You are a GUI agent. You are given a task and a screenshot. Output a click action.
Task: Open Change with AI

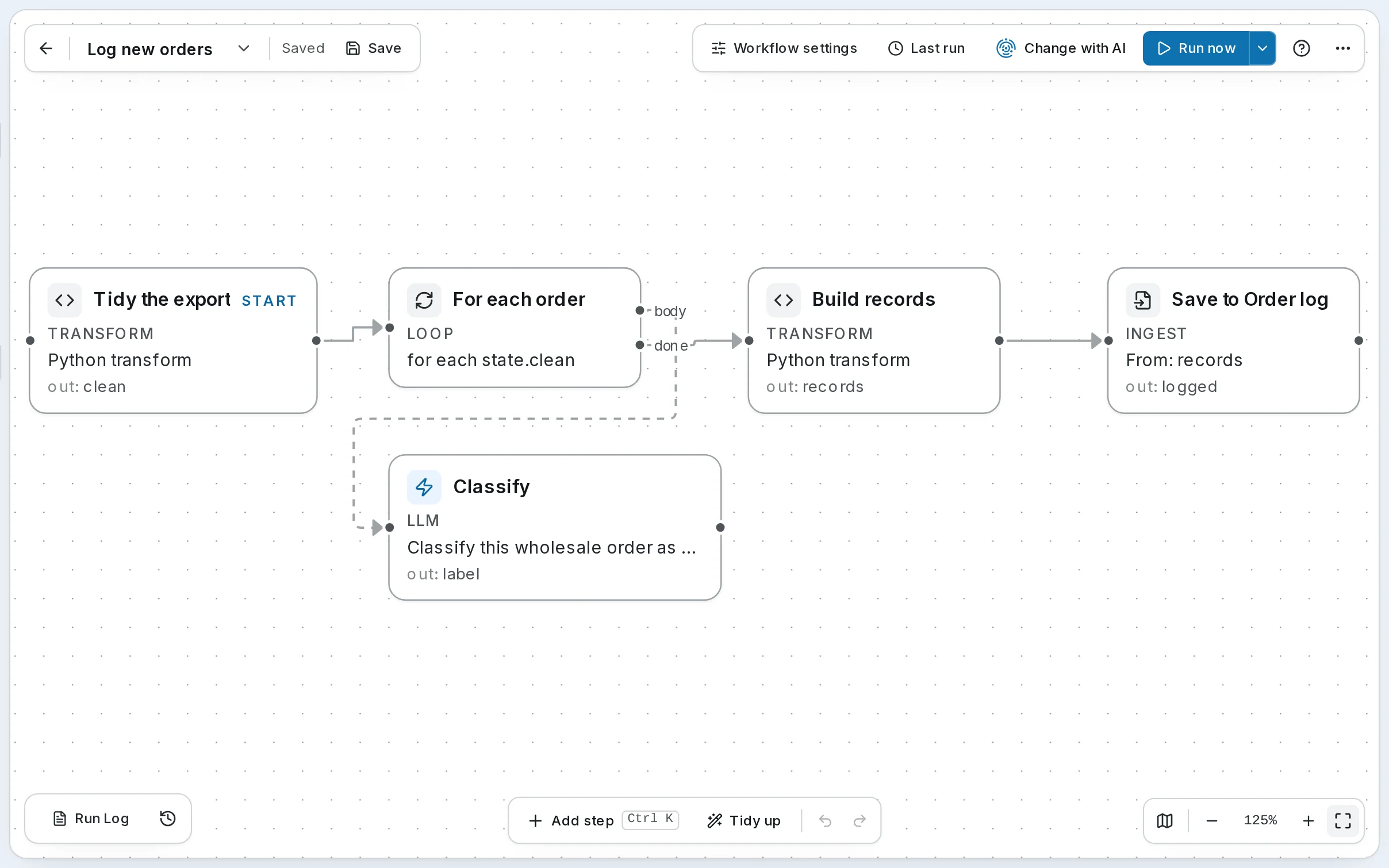(x=1061, y=48)
